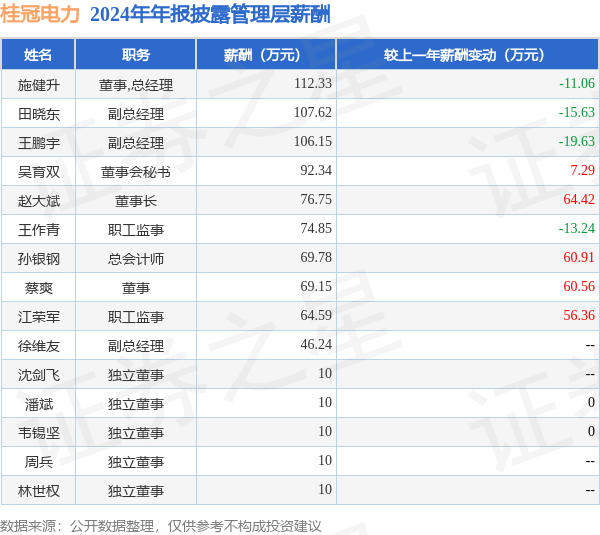Click the change value 60.91
Viewport: 600px width, 535px height.
pyautogui.click(x=579, y=258)
